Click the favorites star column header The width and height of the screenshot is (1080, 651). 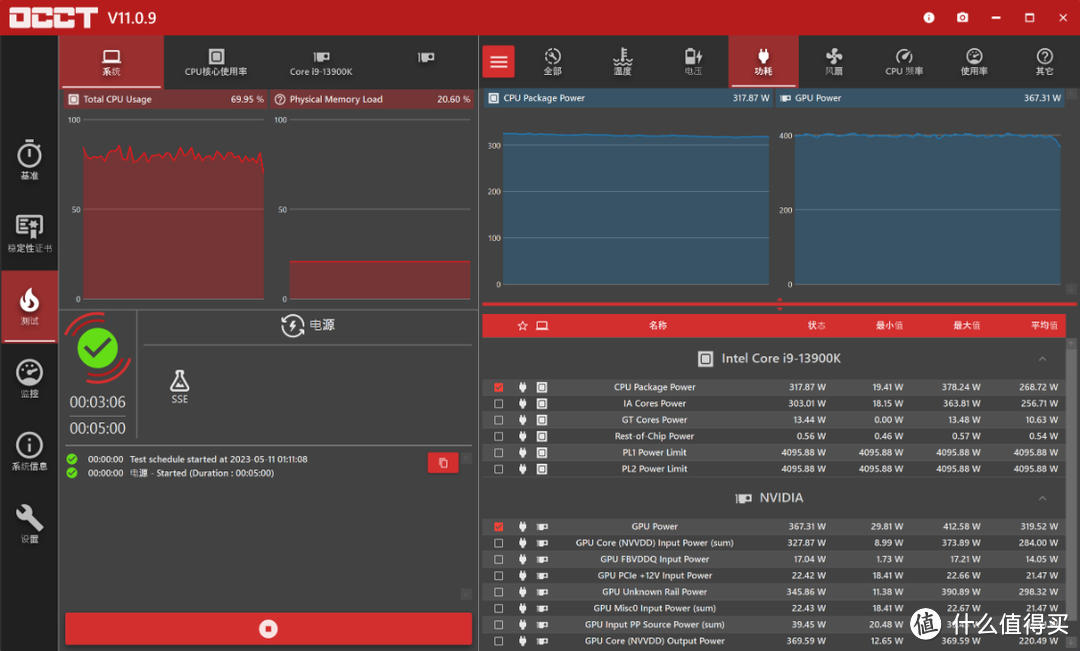522,326
